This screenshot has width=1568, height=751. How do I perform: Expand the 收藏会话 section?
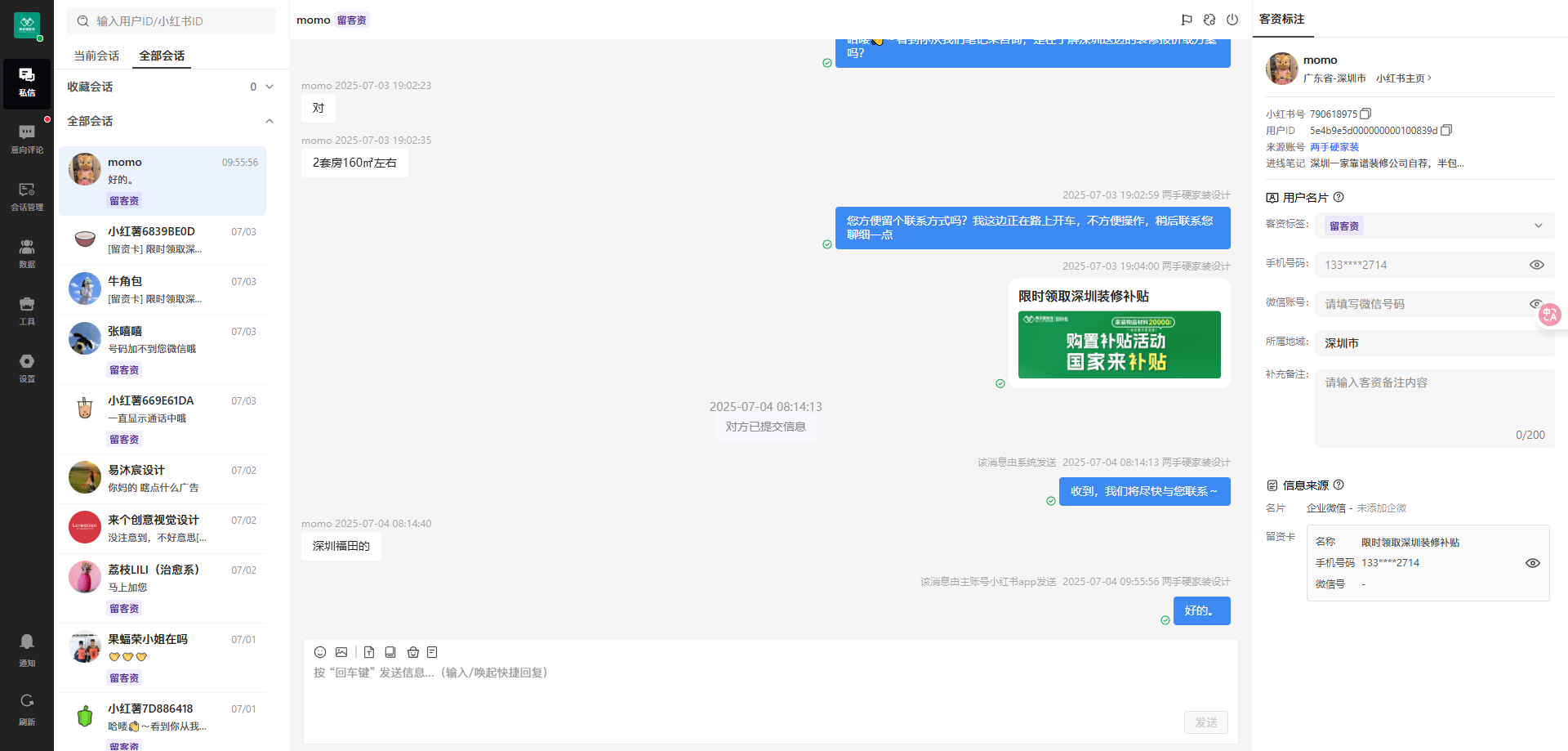(269, 86)
